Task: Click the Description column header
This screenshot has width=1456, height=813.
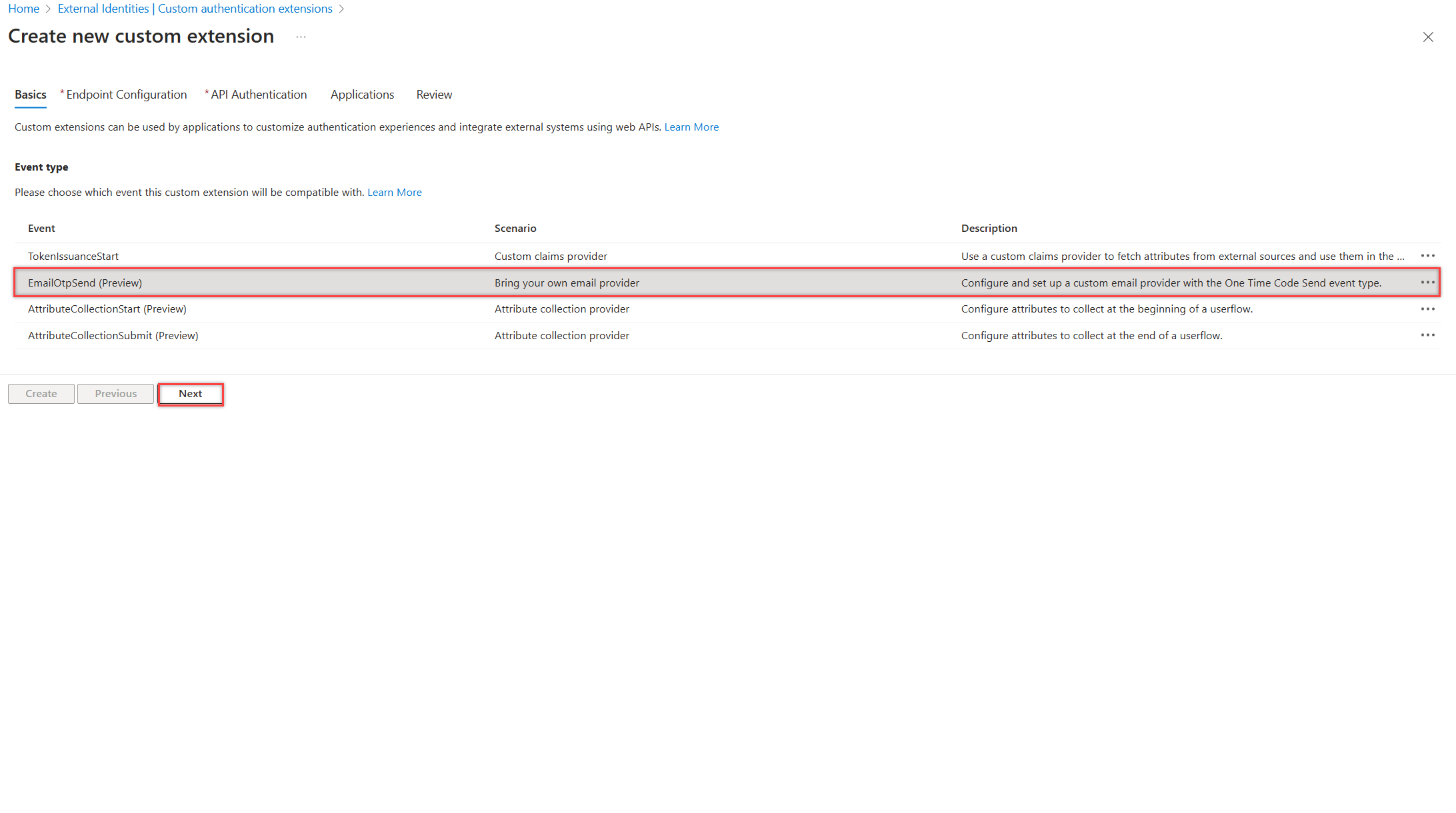Action: (989, 228)
